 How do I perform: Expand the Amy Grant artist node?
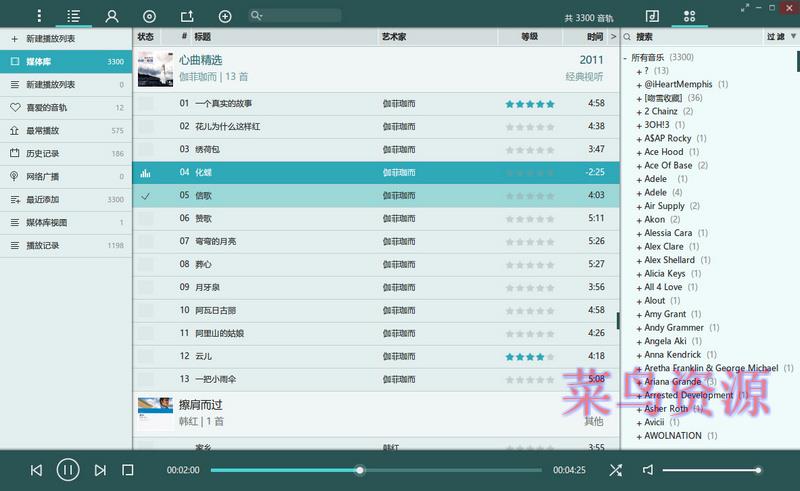pos(639,315)
